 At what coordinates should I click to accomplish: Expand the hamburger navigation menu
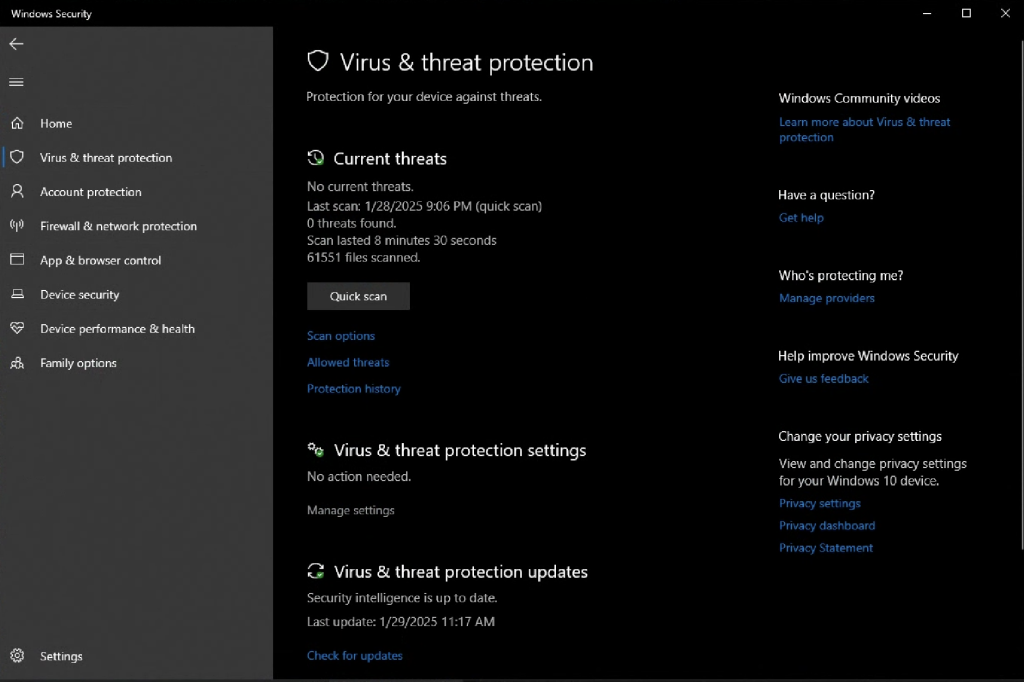tap(16, 82)
